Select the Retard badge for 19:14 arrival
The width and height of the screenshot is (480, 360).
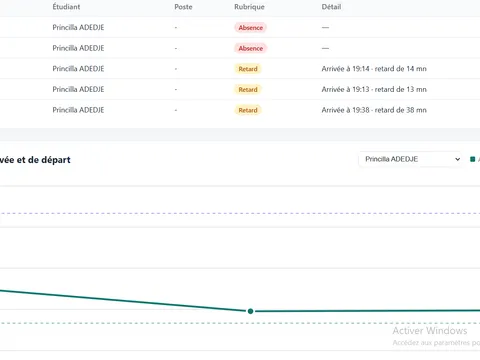[x=248, y=69]
